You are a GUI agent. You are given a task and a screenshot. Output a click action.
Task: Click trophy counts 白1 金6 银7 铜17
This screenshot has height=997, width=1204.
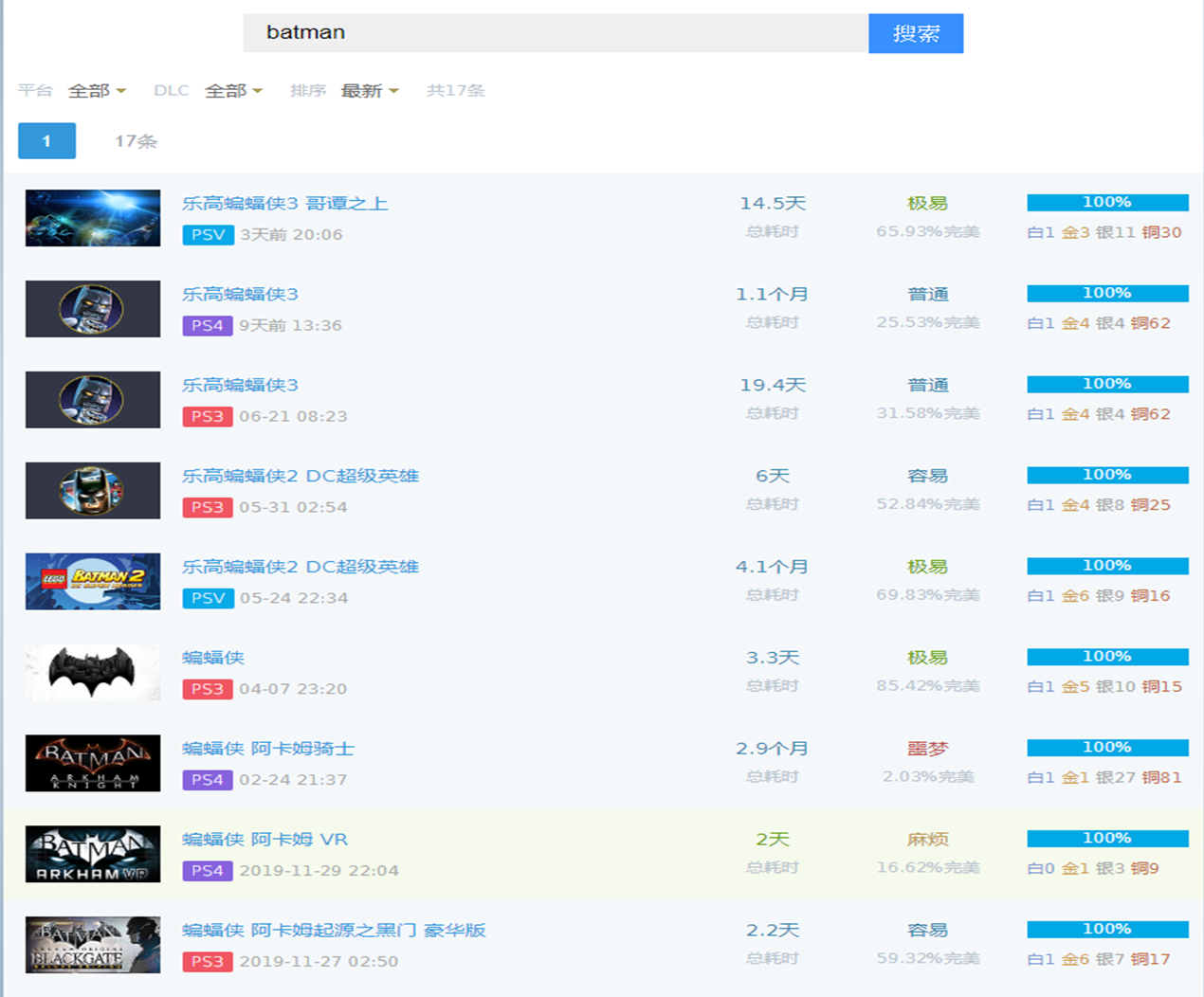[1099, 960]
